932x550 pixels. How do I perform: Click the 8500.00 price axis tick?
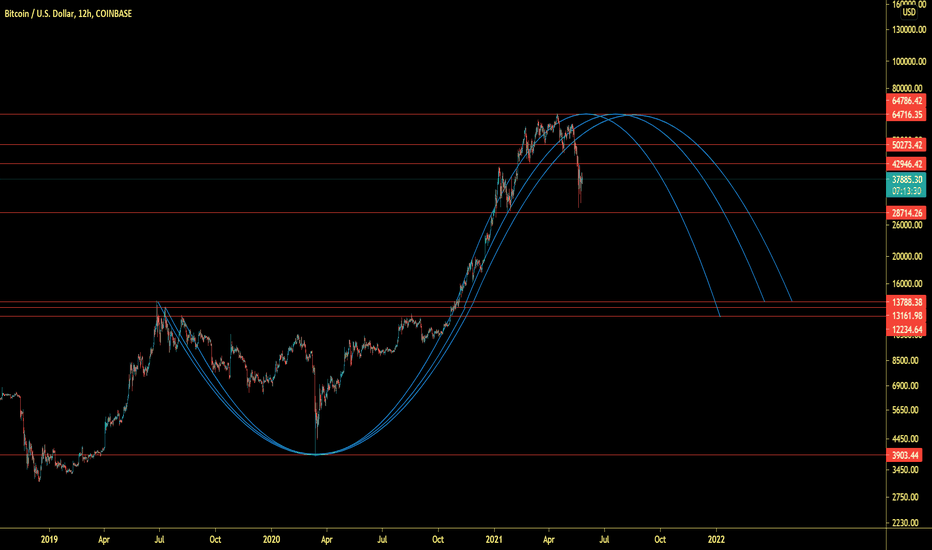[x=906, y=360]
